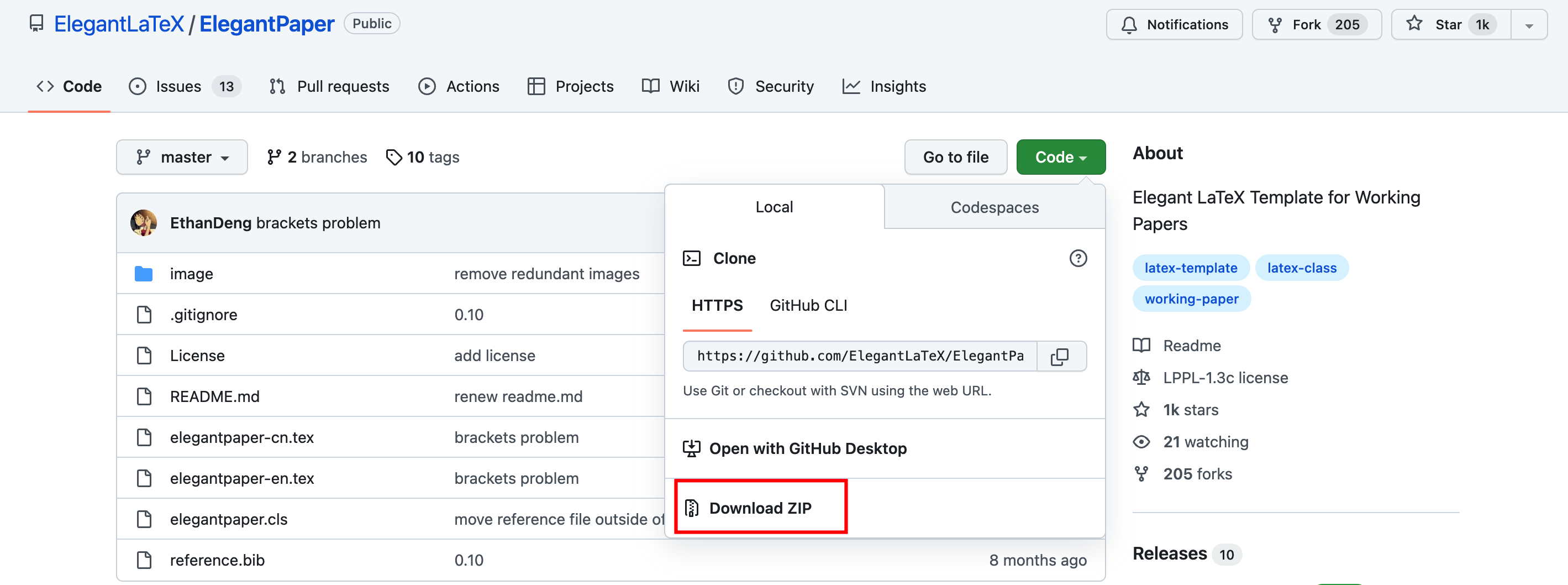Select the GitHub CLI clone tab
The image size is (1568, 585).
tap(808, 305)
